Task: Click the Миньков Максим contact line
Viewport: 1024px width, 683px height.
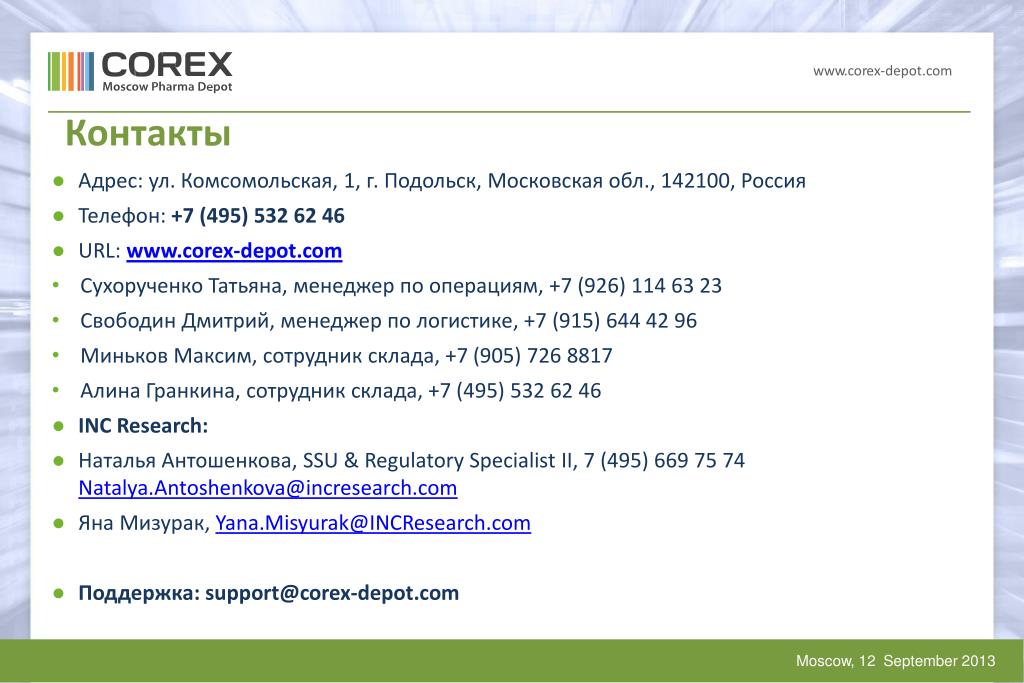Action: [x=346, y=356]
